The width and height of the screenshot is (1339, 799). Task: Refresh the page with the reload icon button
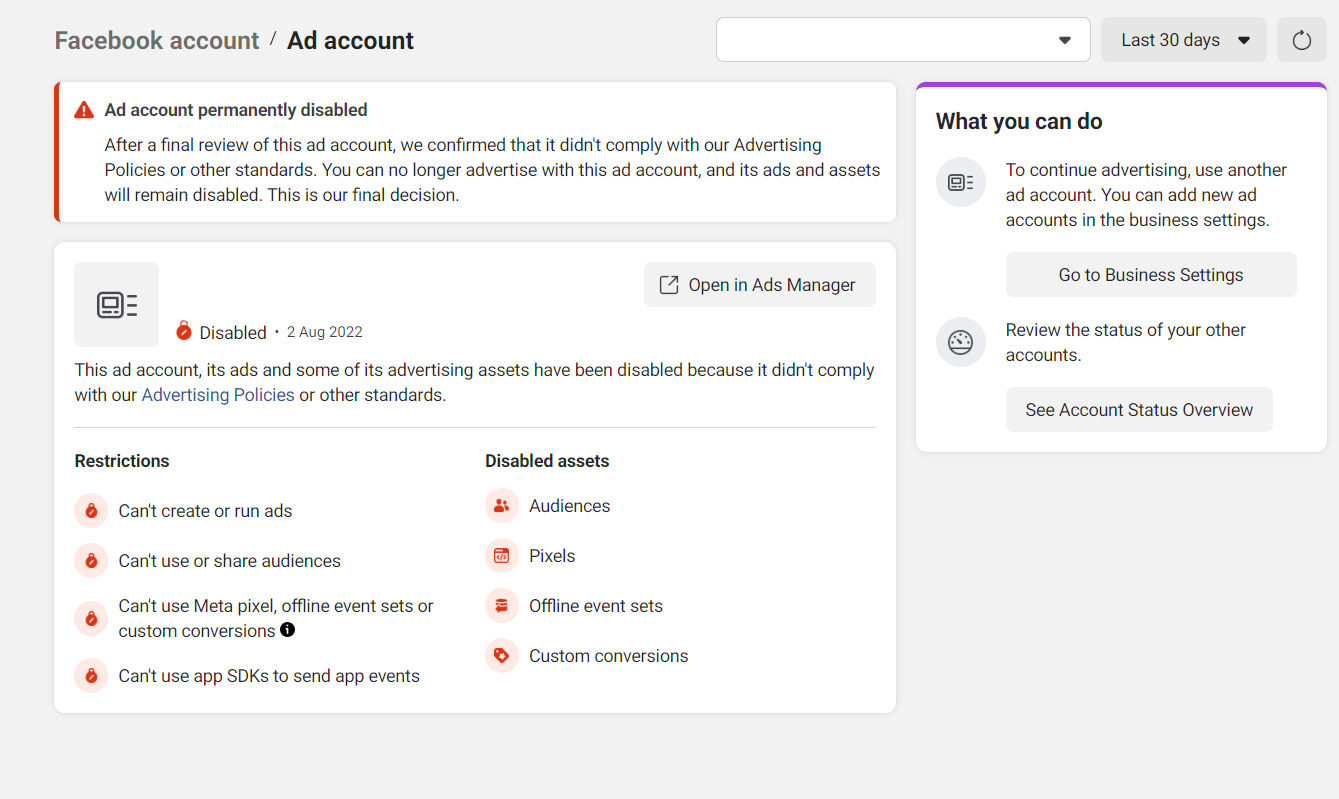coord(1302,40)
